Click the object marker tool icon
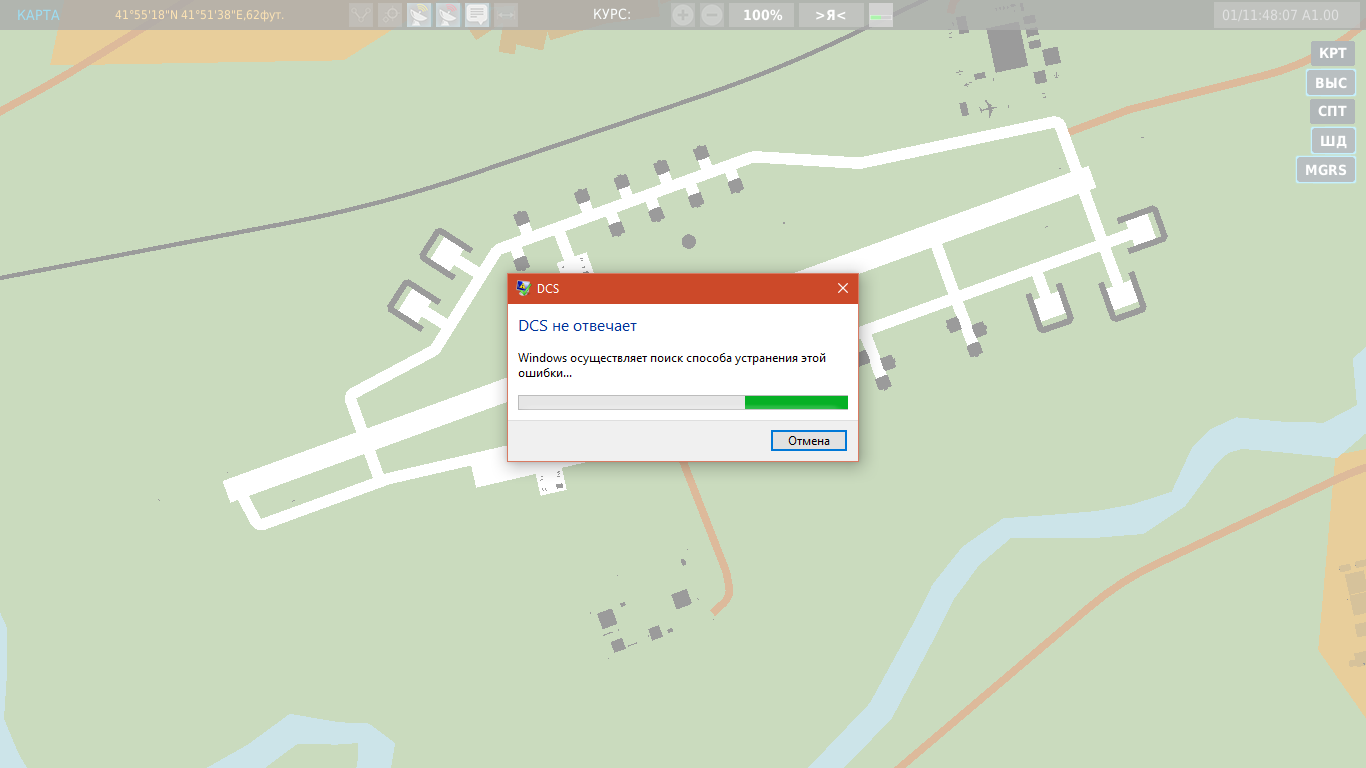This screenshot has height=768, width=1366. click(x=390, y=15)
